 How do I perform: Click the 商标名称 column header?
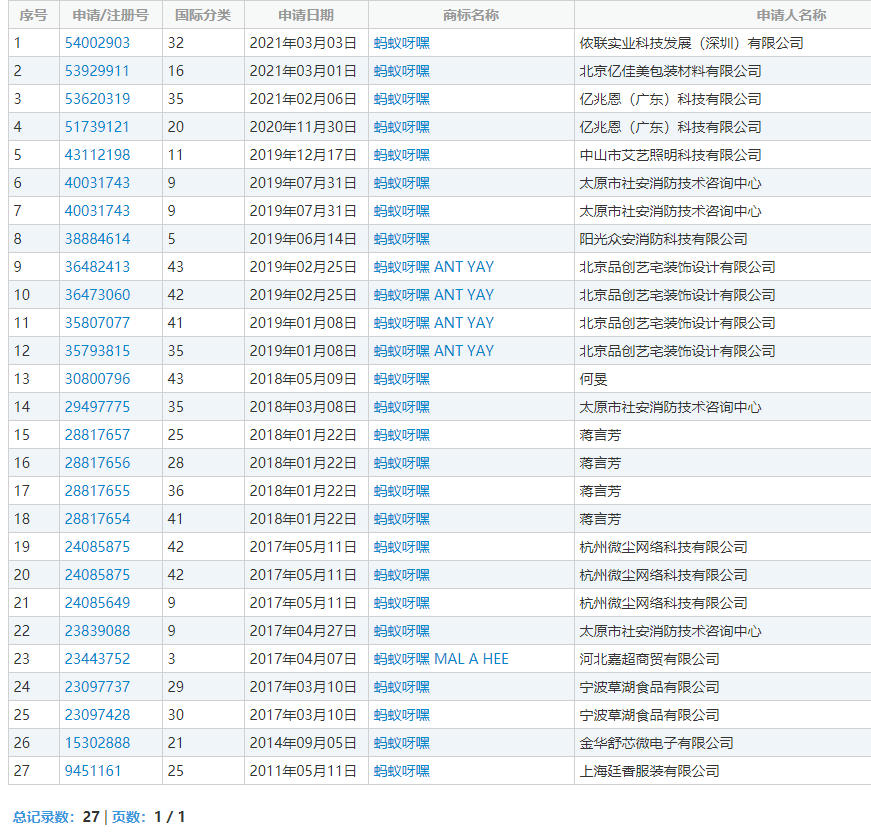click(x=471, y=15)
